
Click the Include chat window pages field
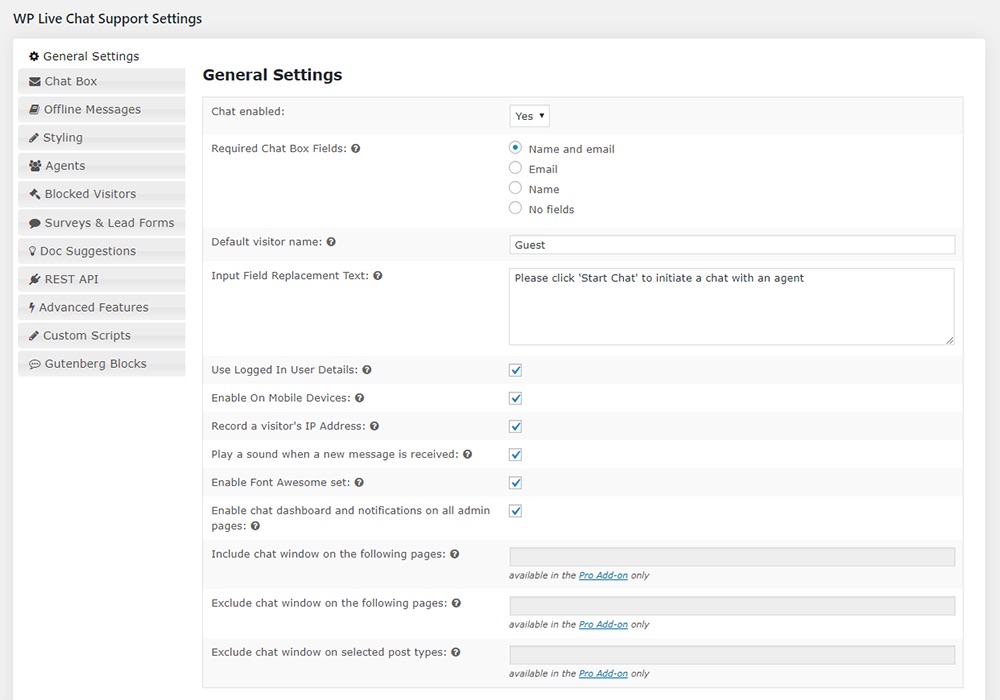click(732, 557)
